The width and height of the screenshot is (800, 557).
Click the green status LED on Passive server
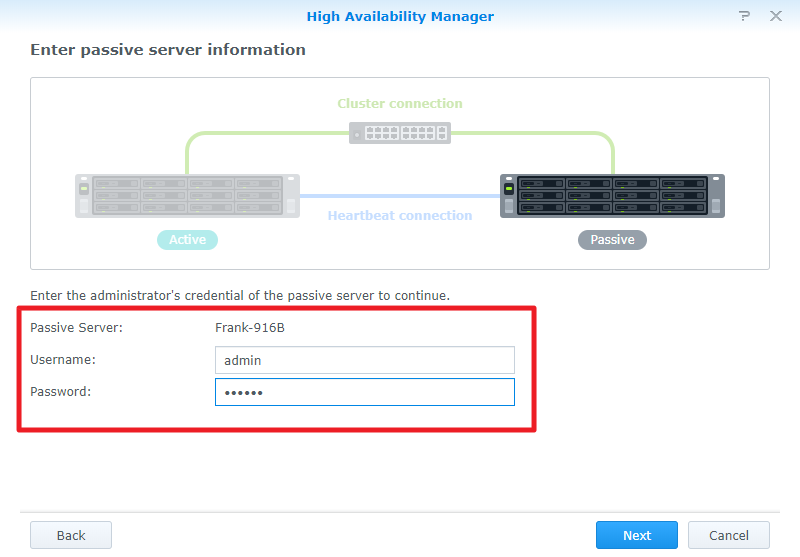pos(509,188)
